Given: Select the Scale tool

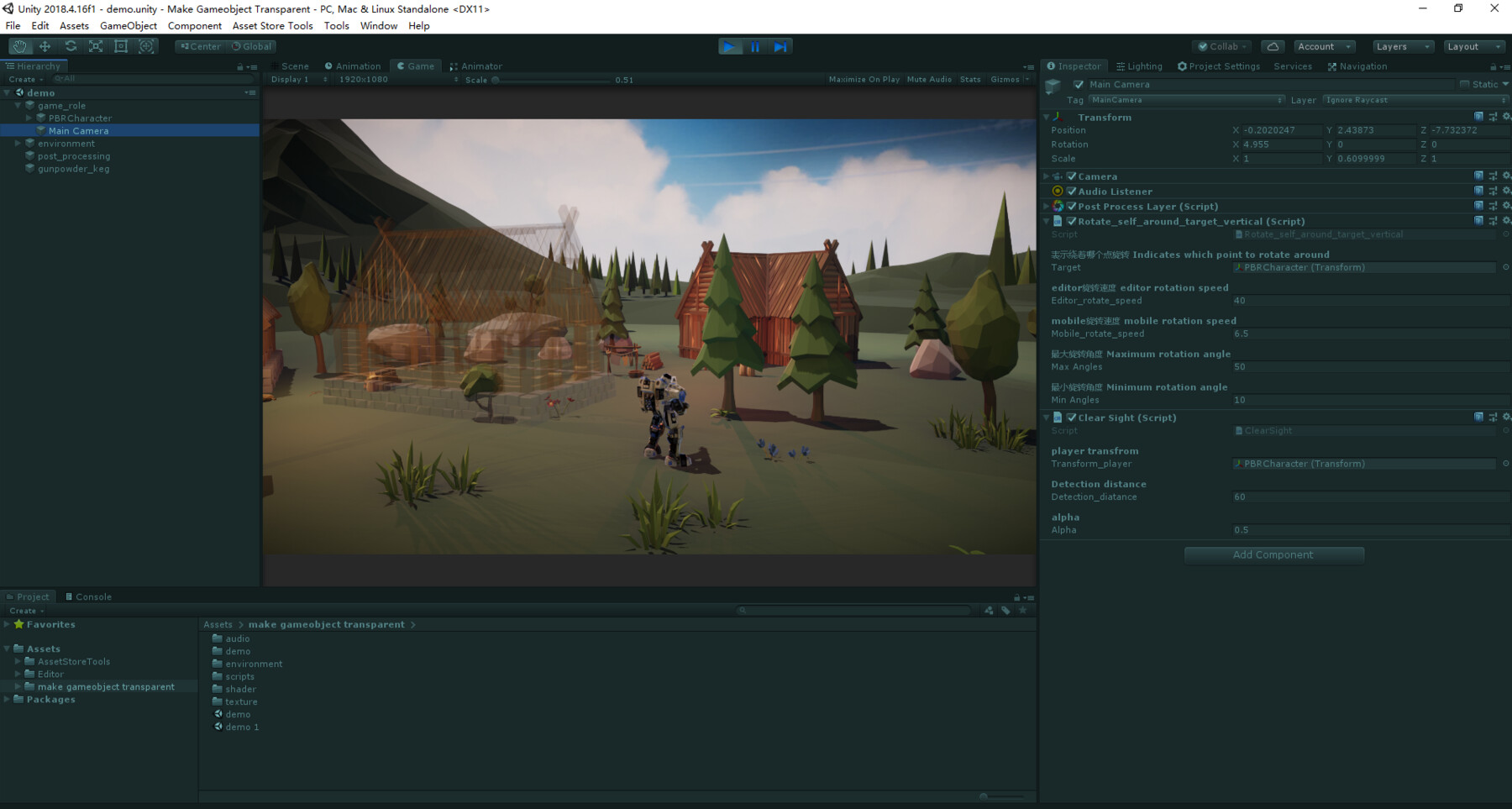Looking at the screenshot, I should click(x=96, y=46).
